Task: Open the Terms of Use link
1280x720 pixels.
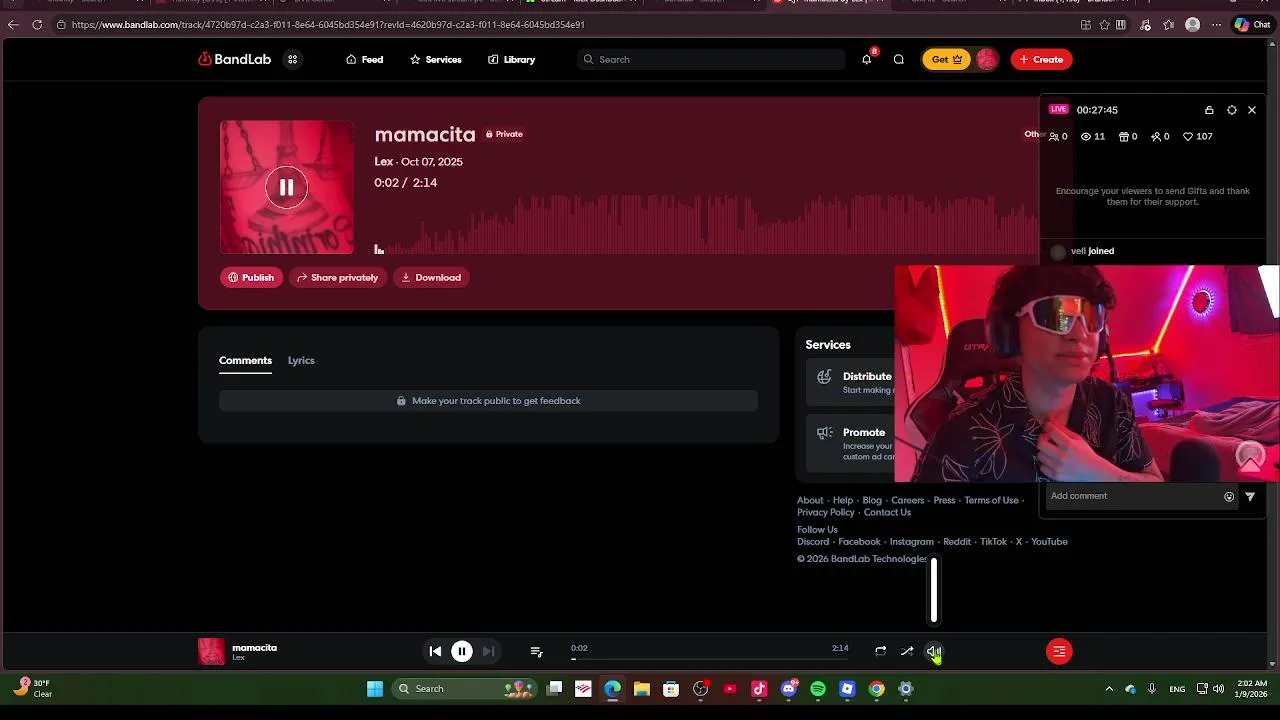Action: (x=991, y=500)
